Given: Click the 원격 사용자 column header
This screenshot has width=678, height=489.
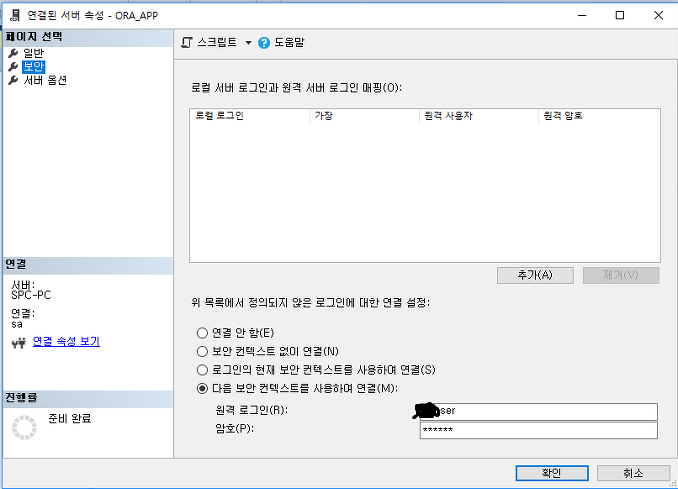Looking at the screenshot, I should tap(479, 116).
